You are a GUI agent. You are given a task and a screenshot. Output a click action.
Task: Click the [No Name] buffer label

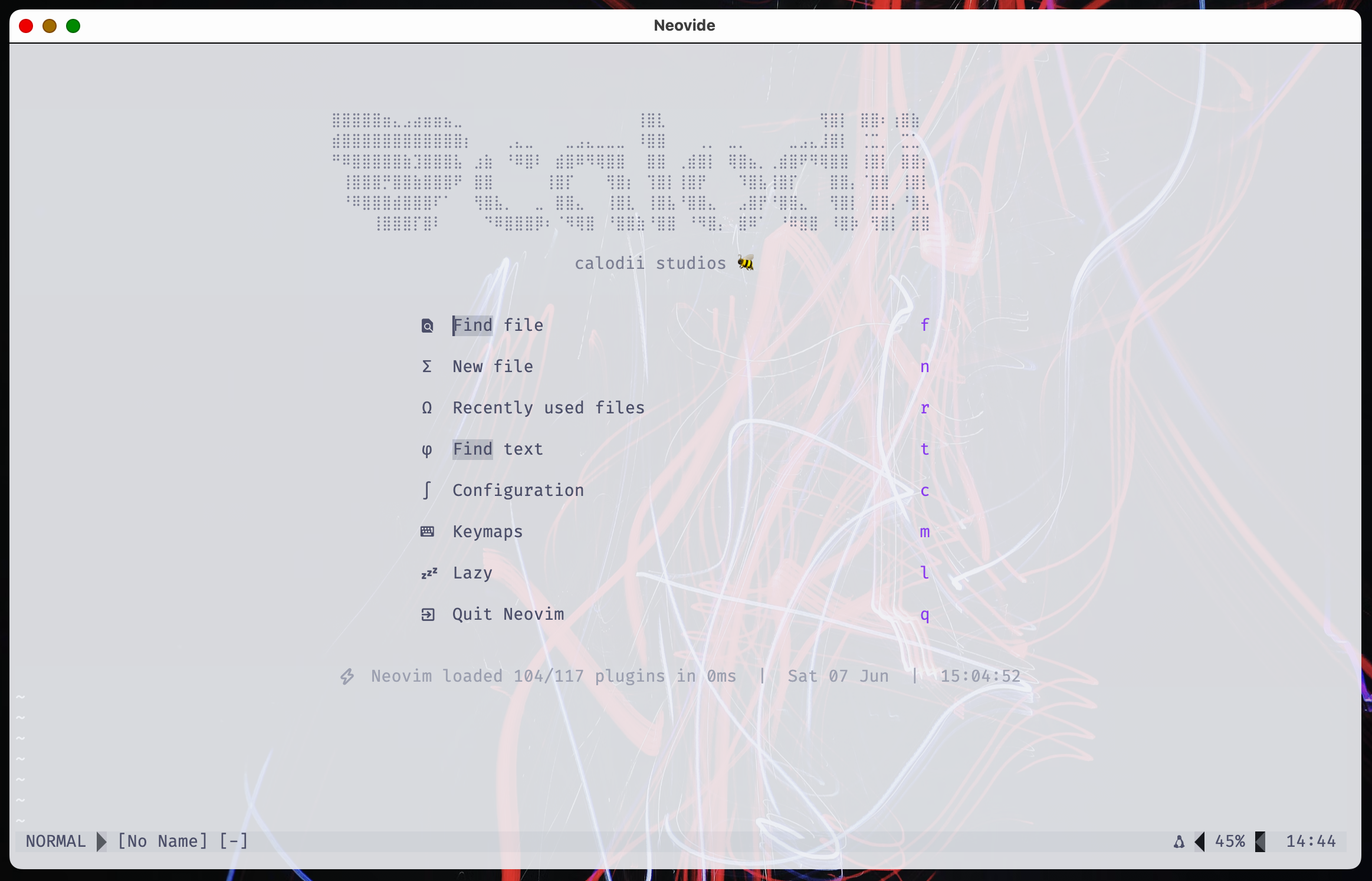click(163, 841)
